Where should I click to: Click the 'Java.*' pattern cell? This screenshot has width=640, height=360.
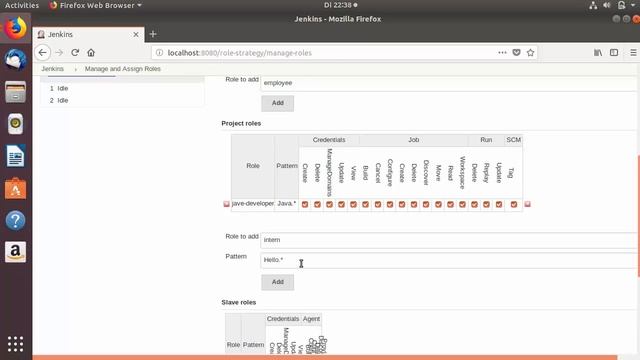(x=287, y=203)
